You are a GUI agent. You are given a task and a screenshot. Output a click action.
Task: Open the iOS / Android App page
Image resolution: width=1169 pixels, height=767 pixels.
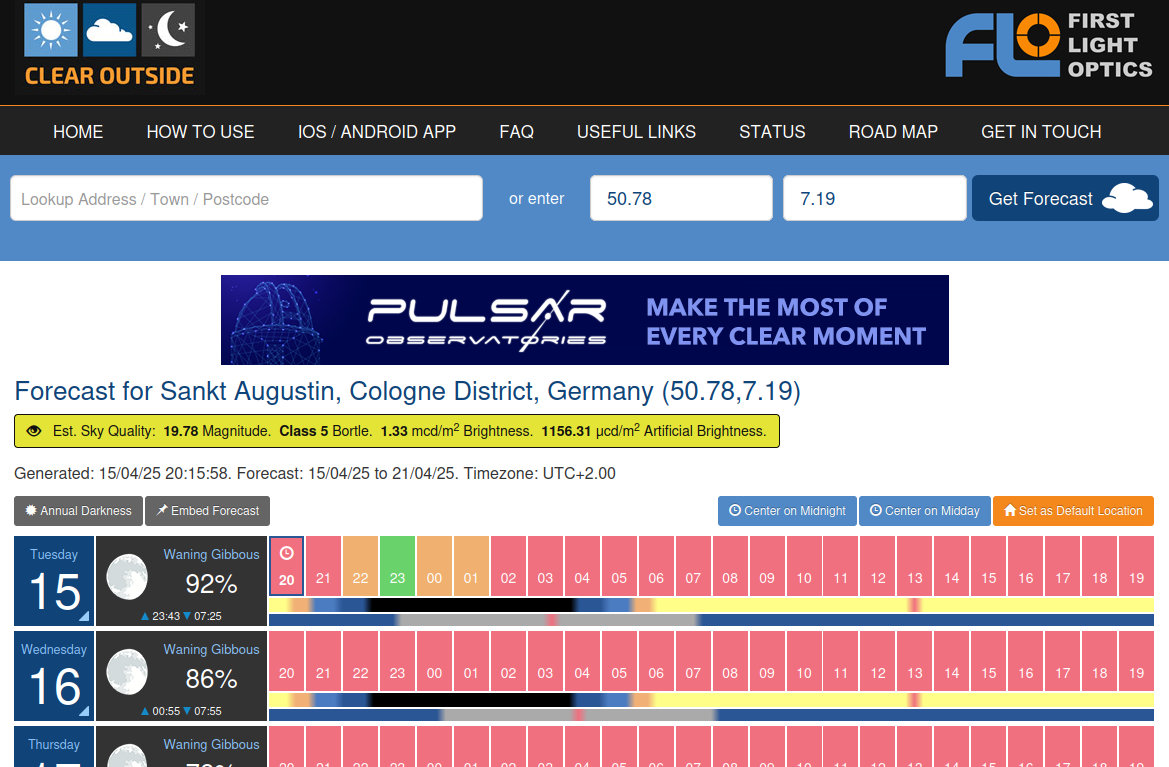[376, 132]
